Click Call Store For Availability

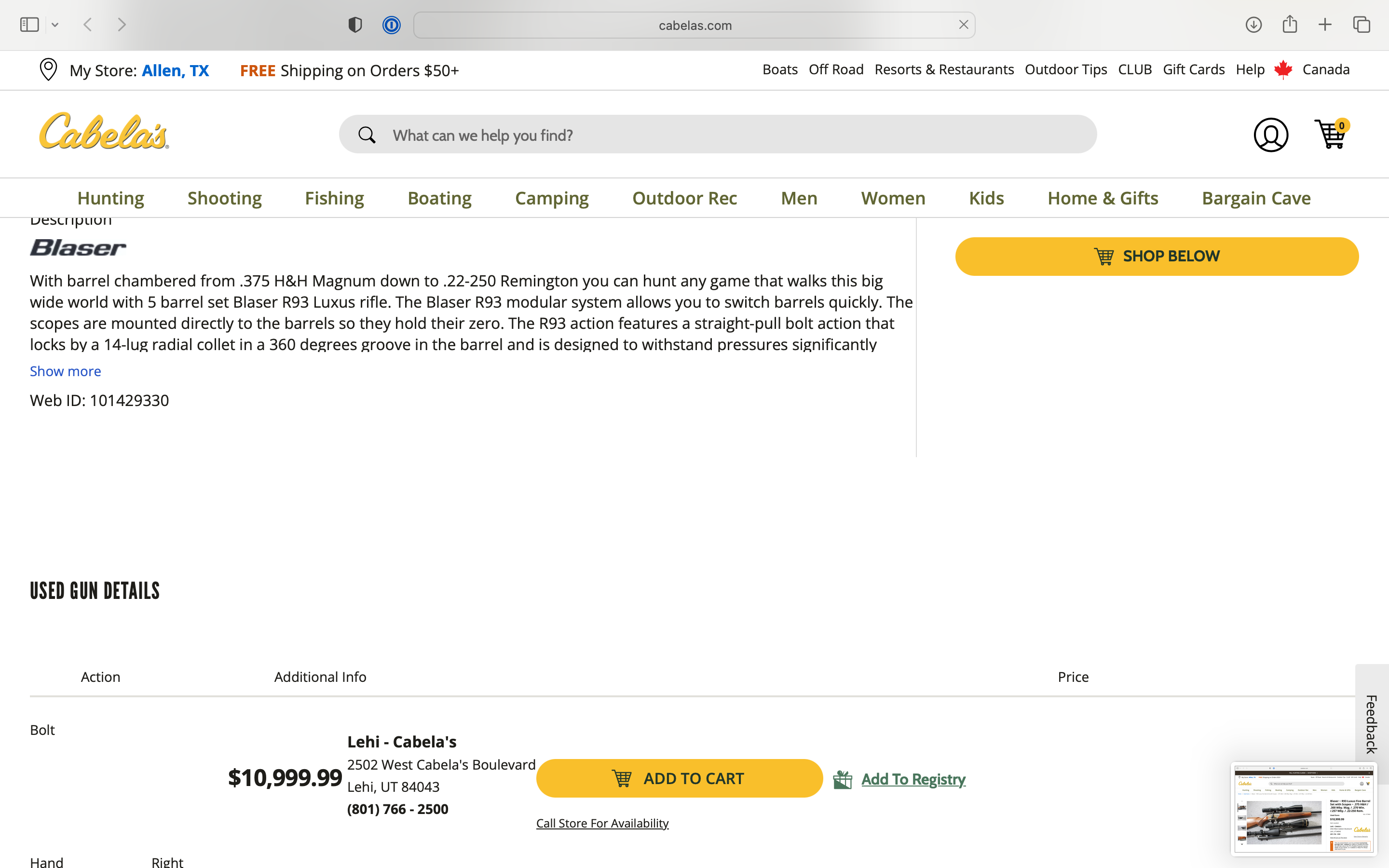click(602, 823)
